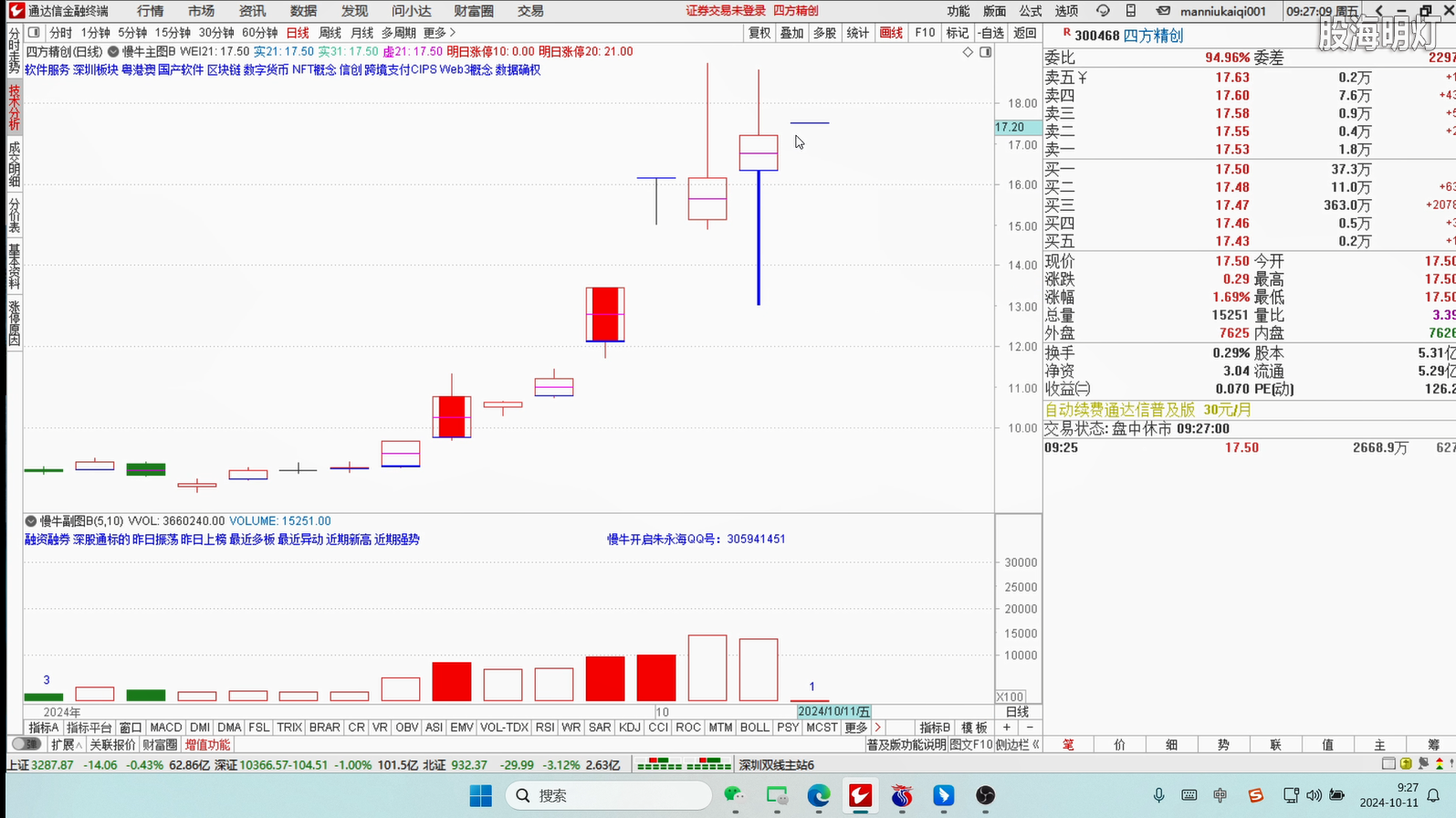Select the KDJ indicator tab
The width and height of the screenshot is (1456, 818).
click(629, 728)
